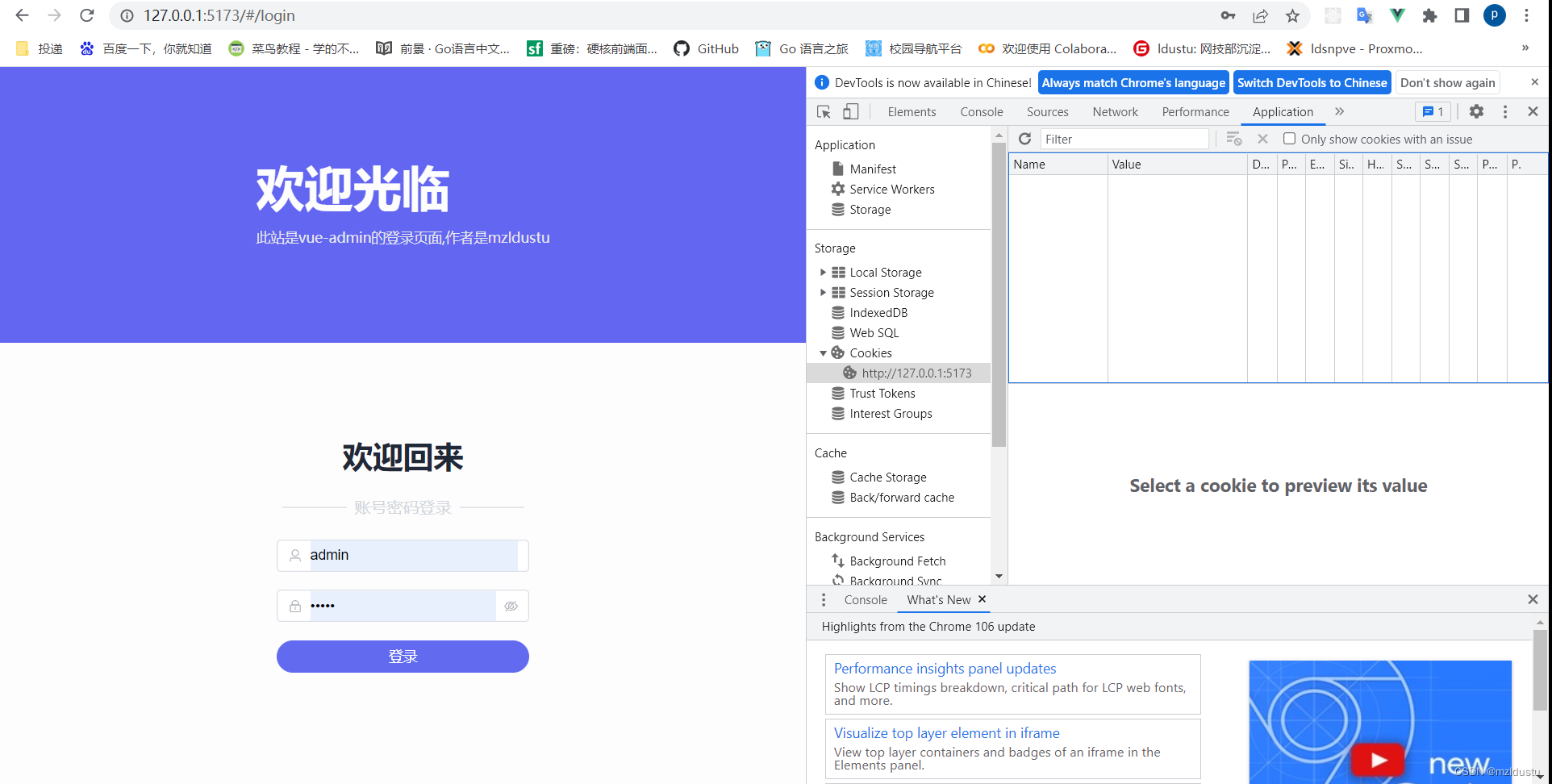
Task: Open the Extensions puzzle icon
Action: click(x=1429, y=15)
